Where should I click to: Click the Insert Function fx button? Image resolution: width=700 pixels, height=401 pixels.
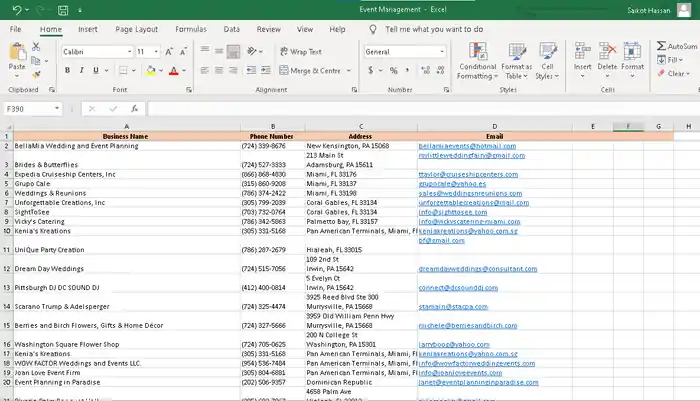coord(134,109)
